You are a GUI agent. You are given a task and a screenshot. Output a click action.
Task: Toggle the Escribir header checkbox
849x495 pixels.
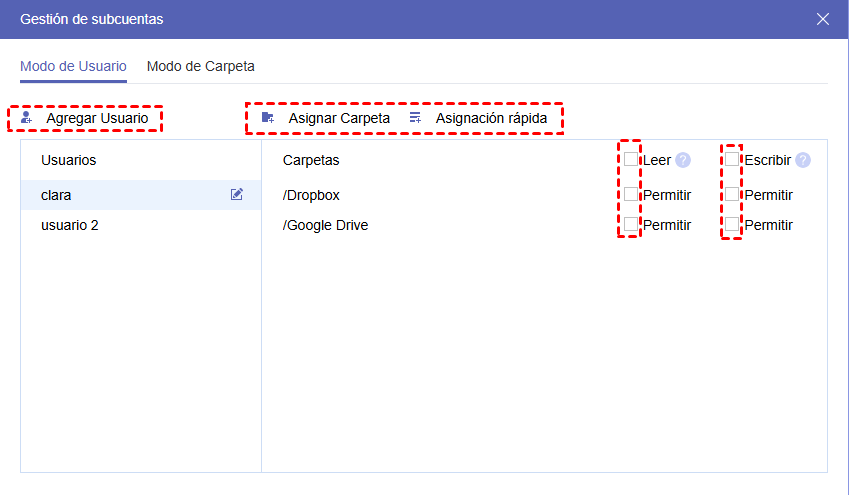point(732,160)
